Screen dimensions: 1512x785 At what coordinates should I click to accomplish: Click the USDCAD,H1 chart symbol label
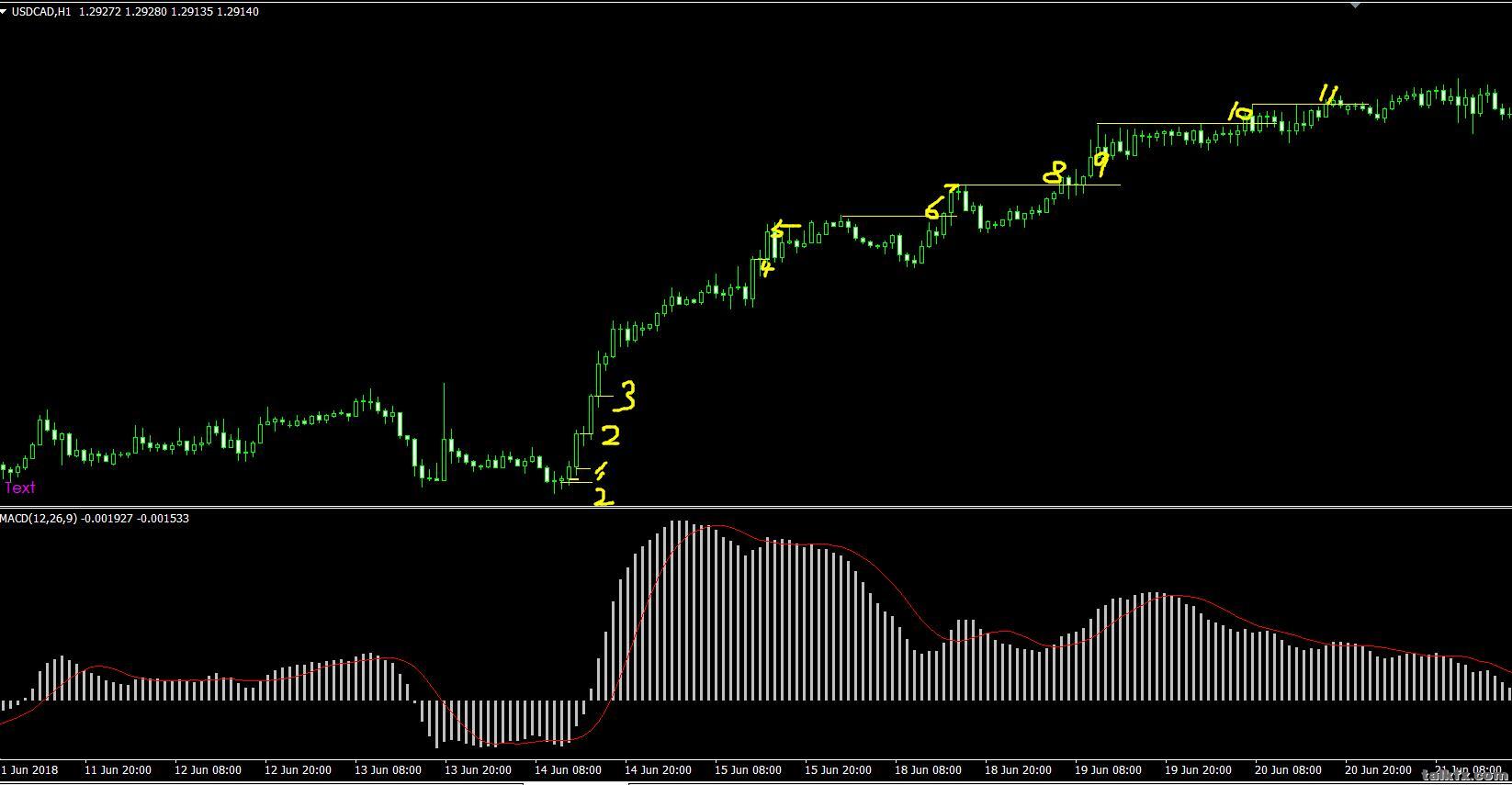coord(42,12)
